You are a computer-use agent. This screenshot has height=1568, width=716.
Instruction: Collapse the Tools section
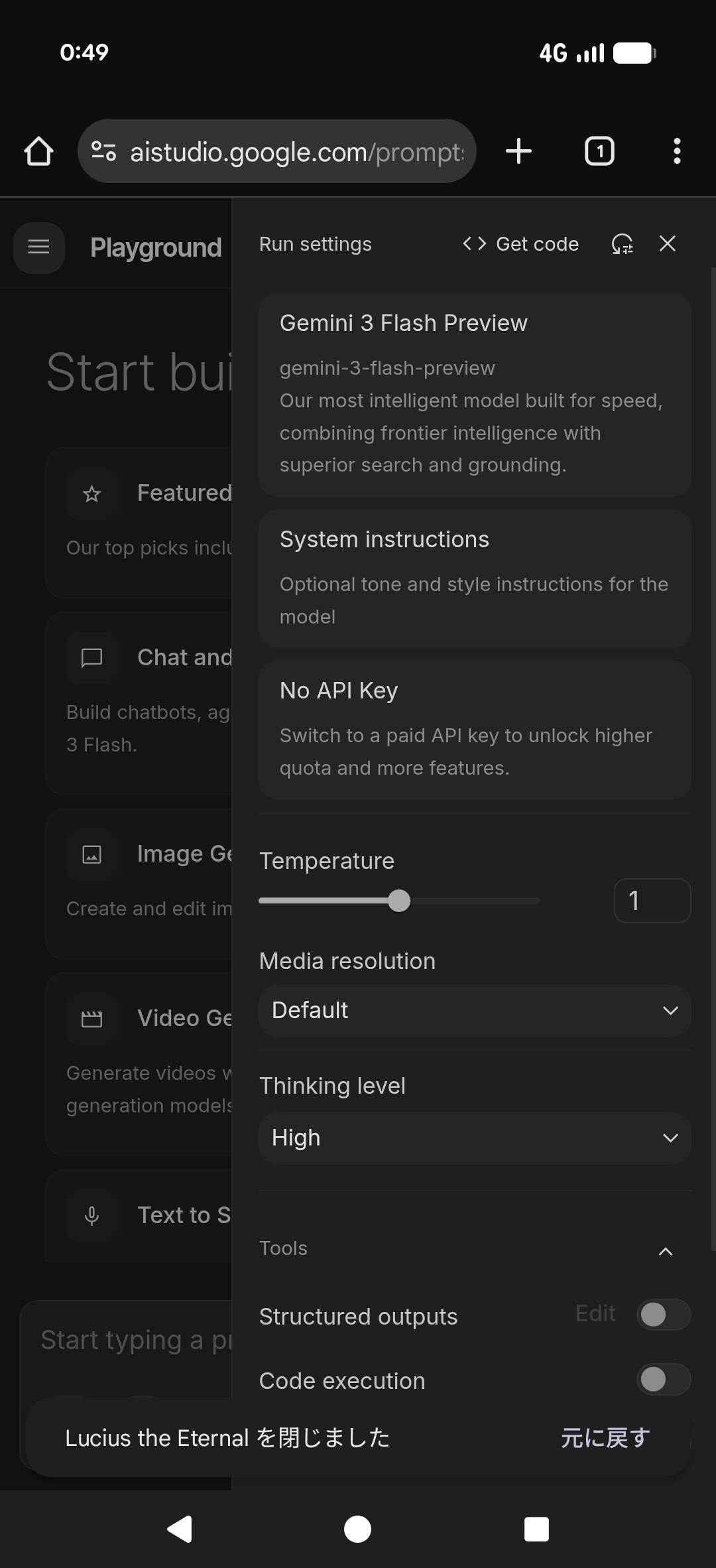[666, 1251]
